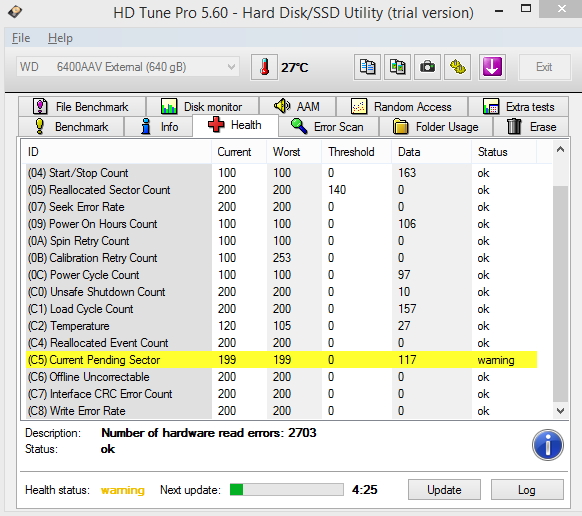Click the ID column header
This screenshot has width=582, height=516.
[117, 152]
